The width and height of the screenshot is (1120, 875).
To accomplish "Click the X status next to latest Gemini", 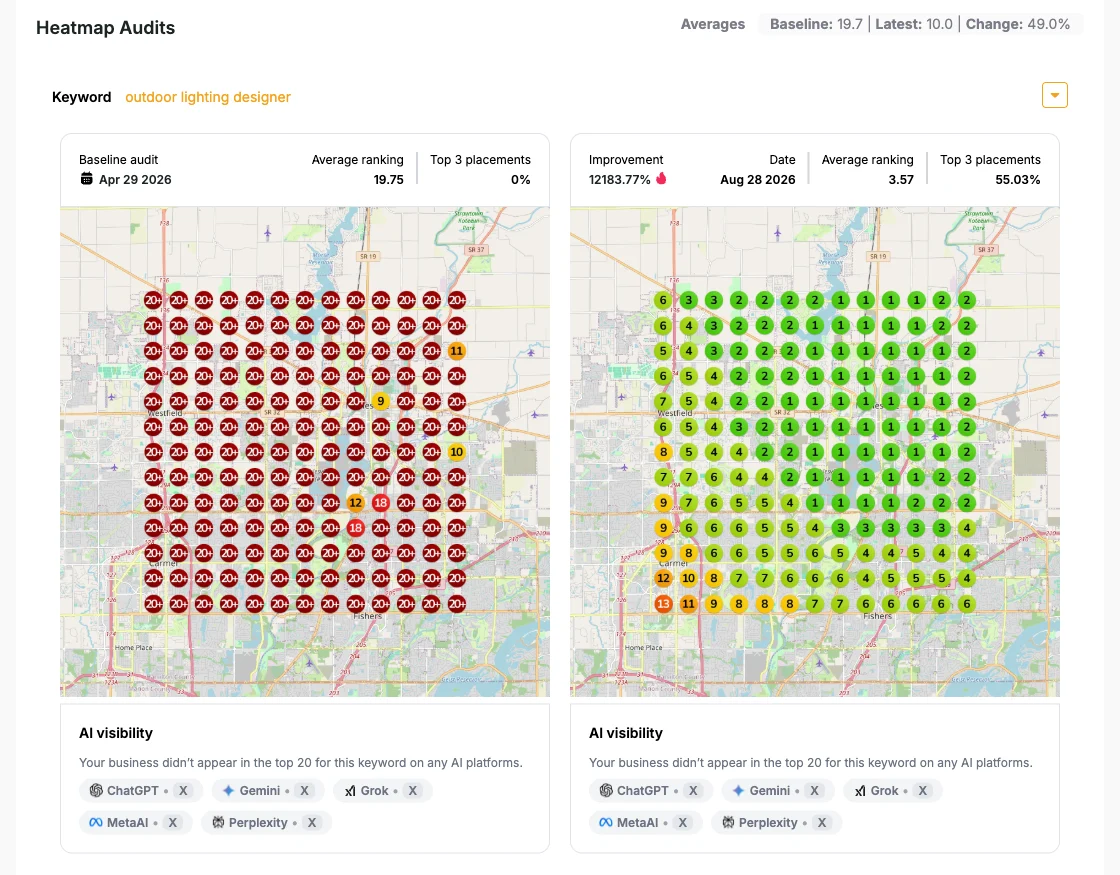I will [814, 791].
